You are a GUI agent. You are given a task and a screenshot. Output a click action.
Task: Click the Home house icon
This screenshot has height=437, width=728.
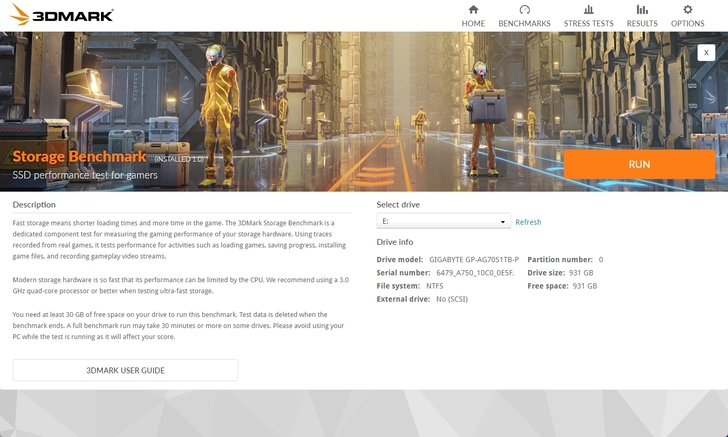point(473,10)
